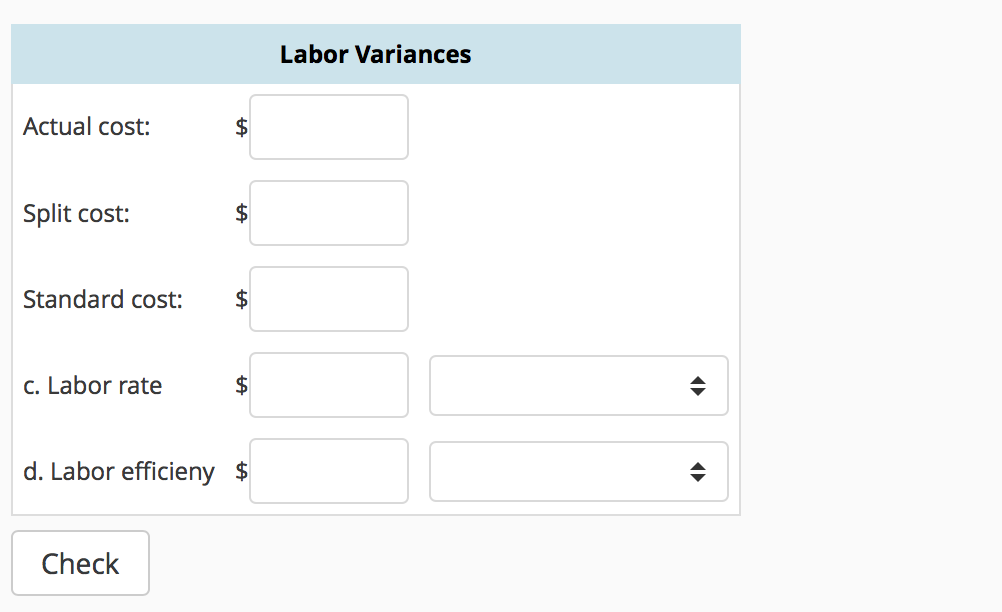Screen dimensions: 1002x612
Task: Click the dollar sign next to Labor rate
Action: (241, 385)
